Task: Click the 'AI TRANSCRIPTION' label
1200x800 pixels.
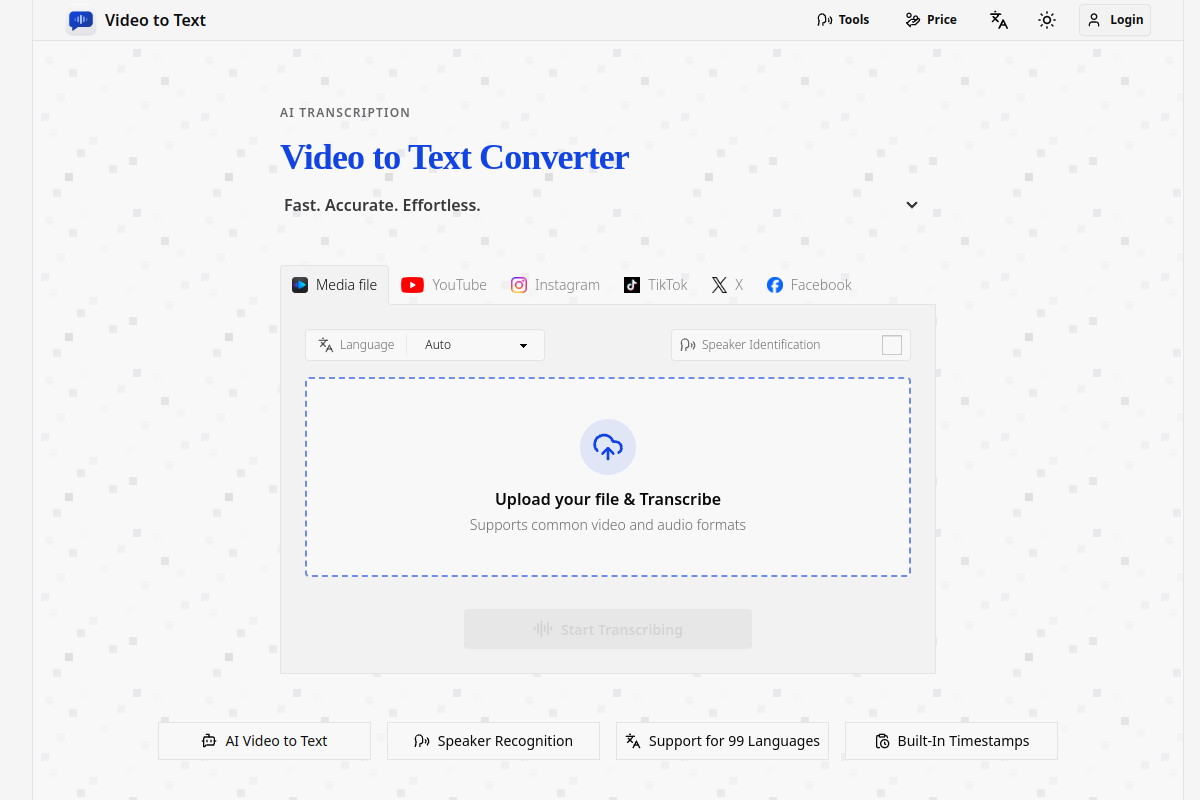Action: click(345, 113)
